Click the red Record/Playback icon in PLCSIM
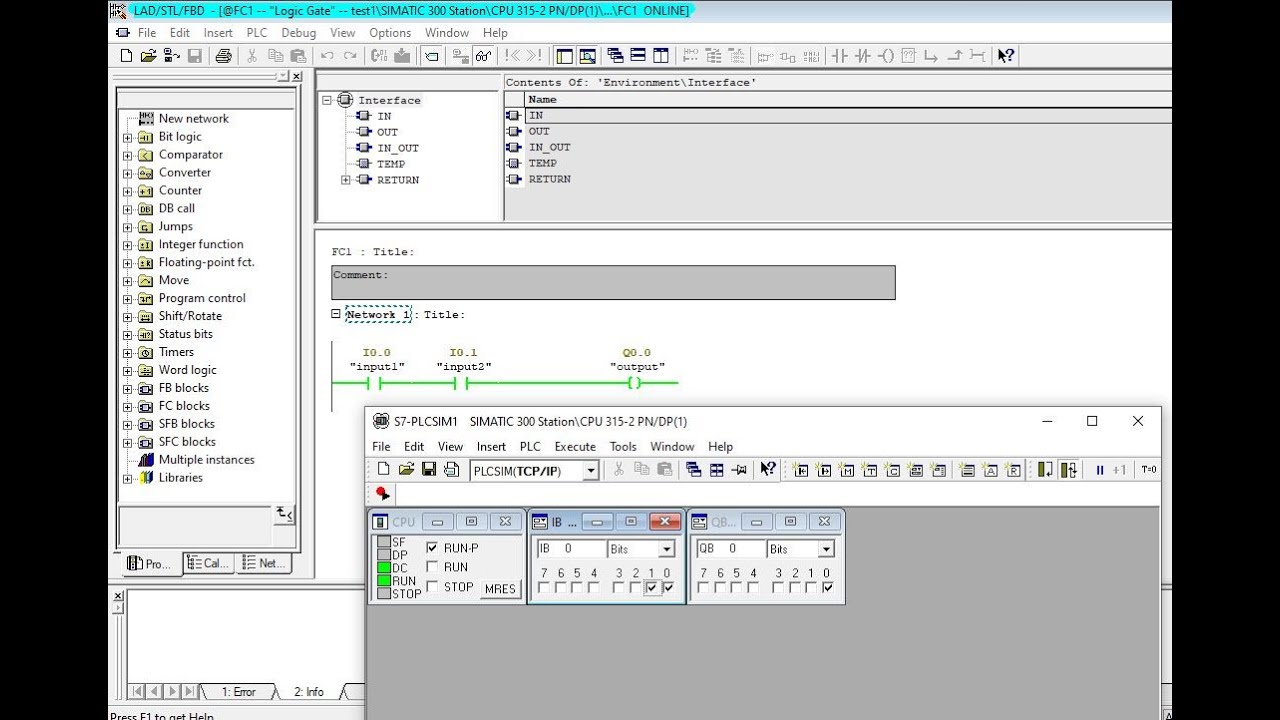1280x720 pixels. tap(381, 493)
